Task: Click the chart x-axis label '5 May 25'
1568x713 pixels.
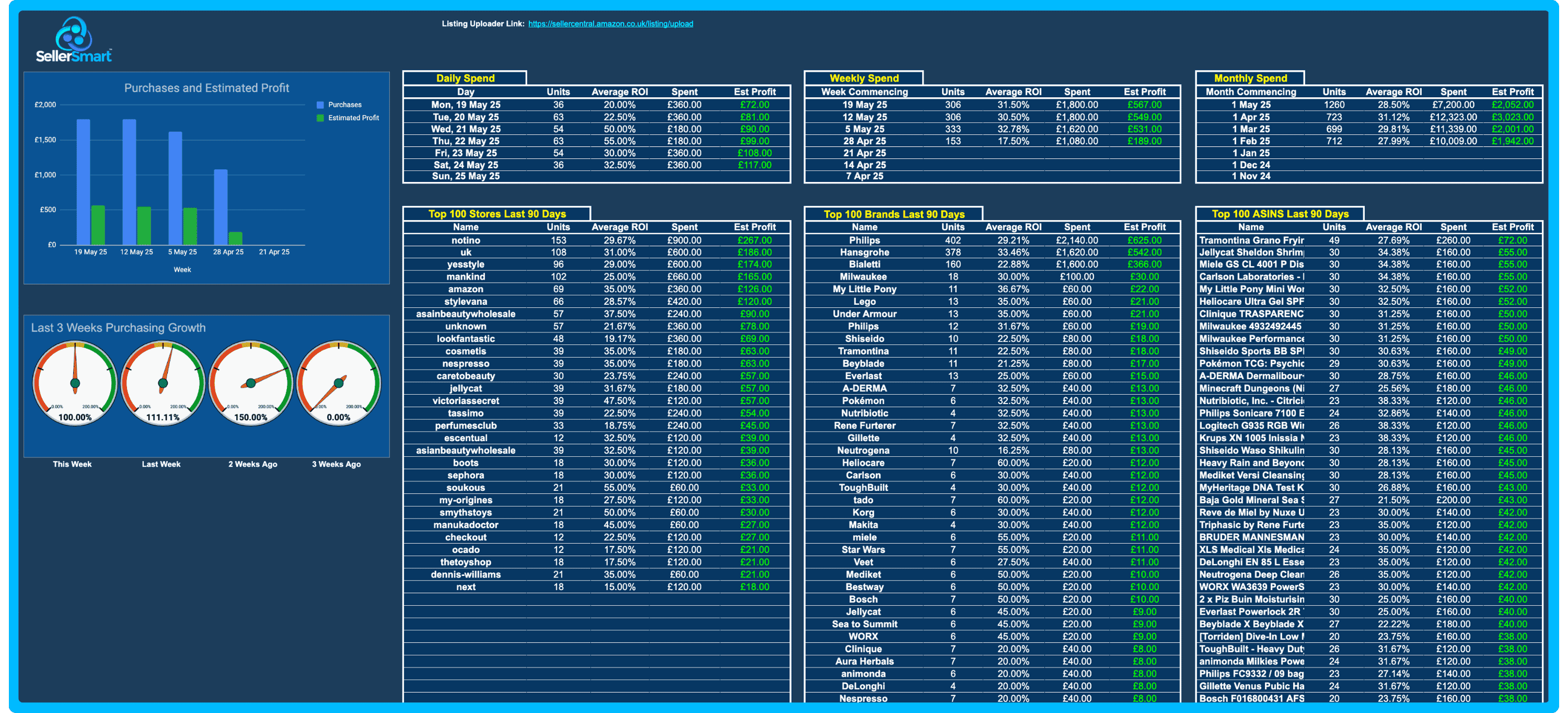Action: 182,252
